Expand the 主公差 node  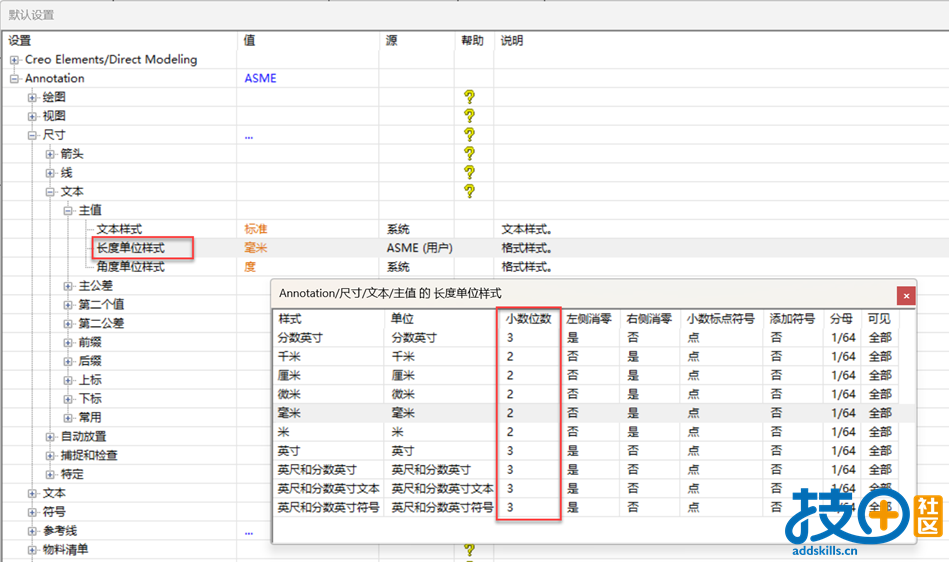coord(68,286)
